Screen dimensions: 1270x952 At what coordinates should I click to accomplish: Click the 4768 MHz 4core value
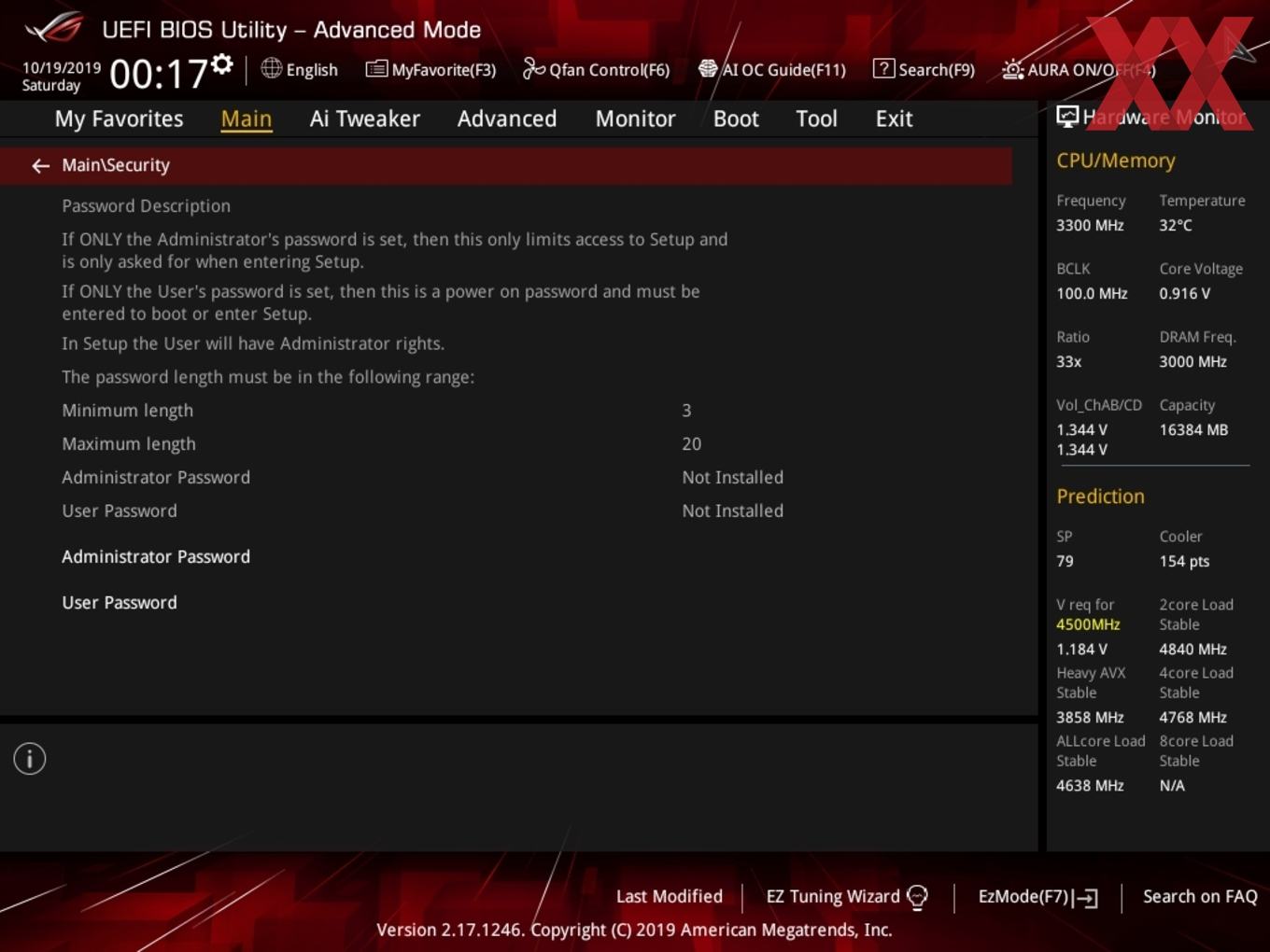pos(1192,717)
